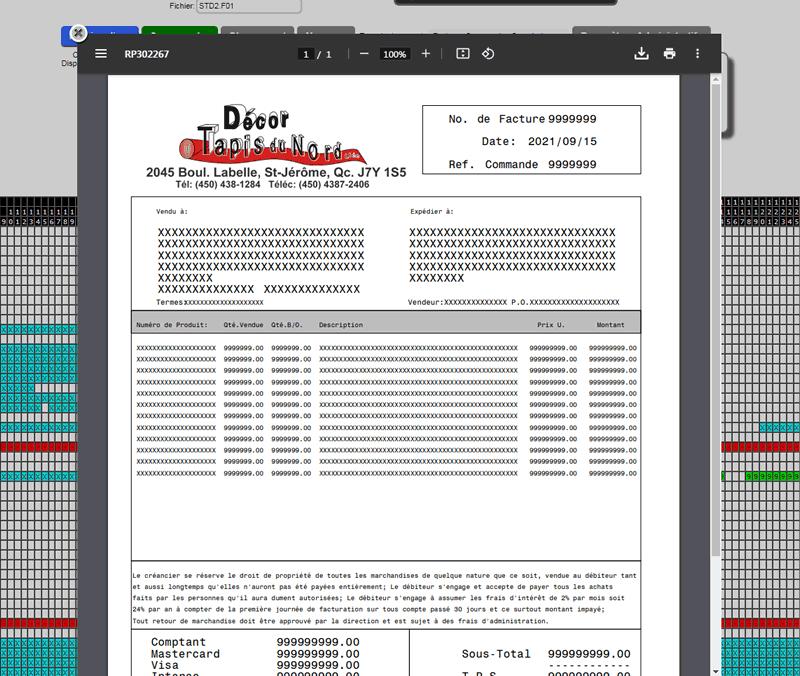Click the 'Qté.Vendue' column header

[243, 324]
